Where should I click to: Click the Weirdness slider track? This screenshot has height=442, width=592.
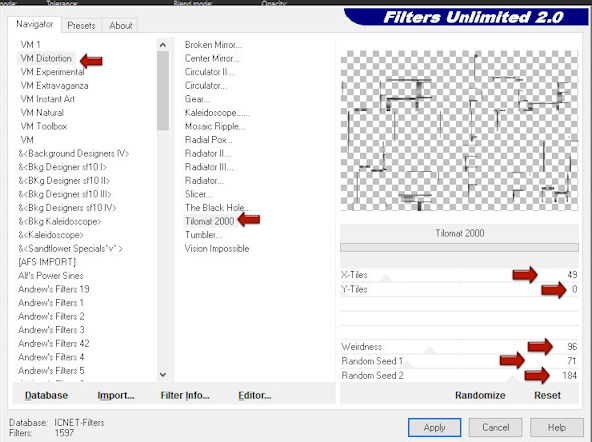point(459,347)
